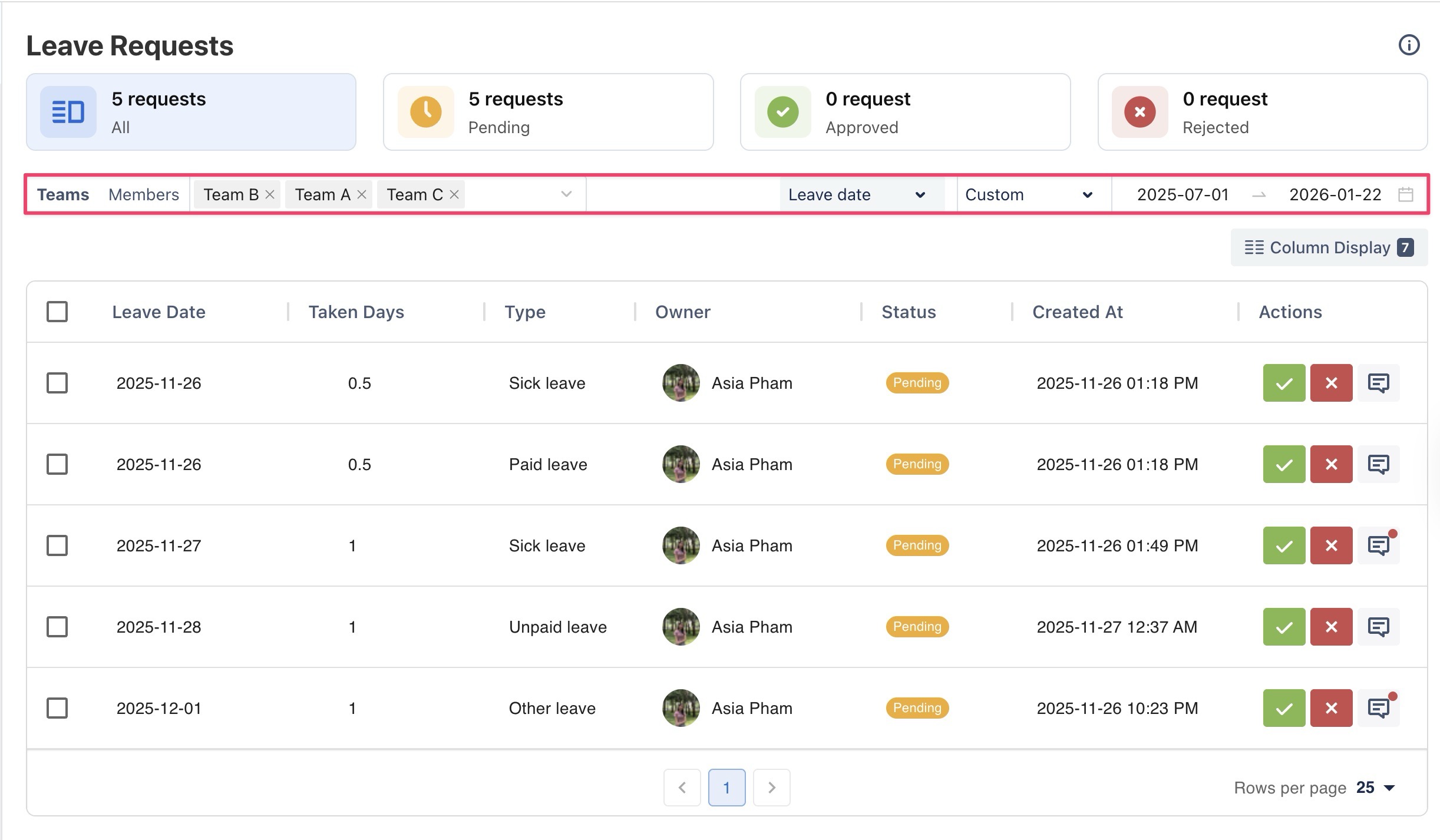Click the start date field 2025-07-01
1440x840 pixels.
[1183, 194]
